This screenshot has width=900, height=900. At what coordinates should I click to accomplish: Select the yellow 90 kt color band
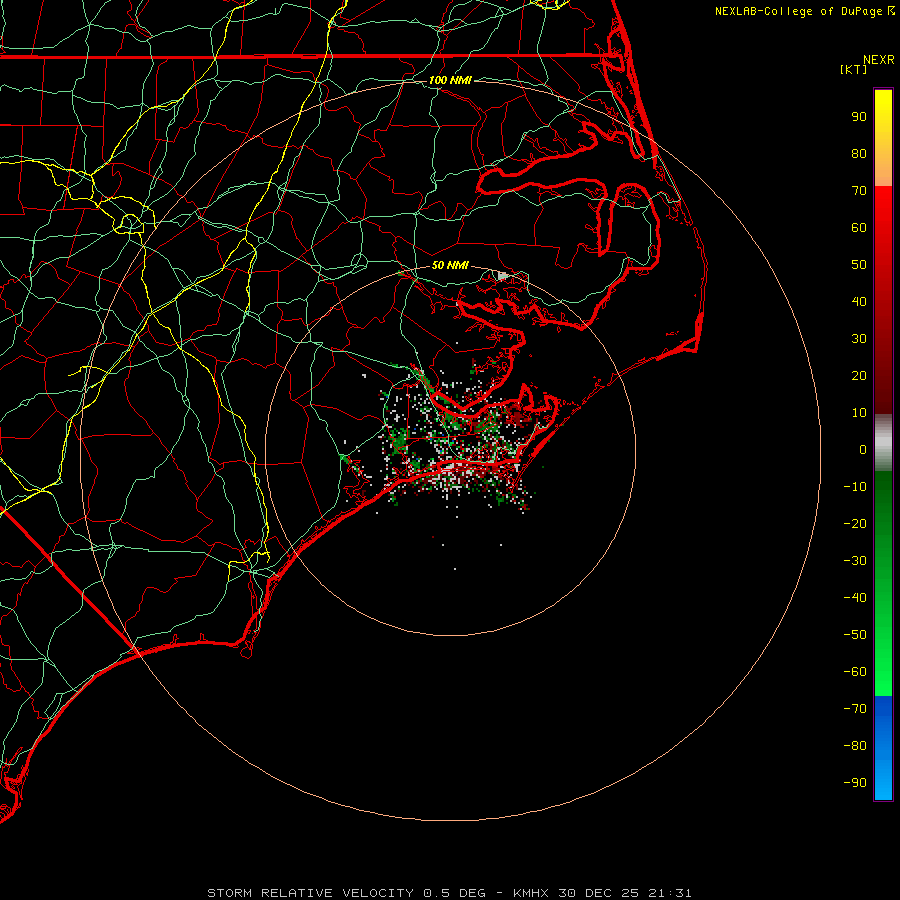(883, 117)
